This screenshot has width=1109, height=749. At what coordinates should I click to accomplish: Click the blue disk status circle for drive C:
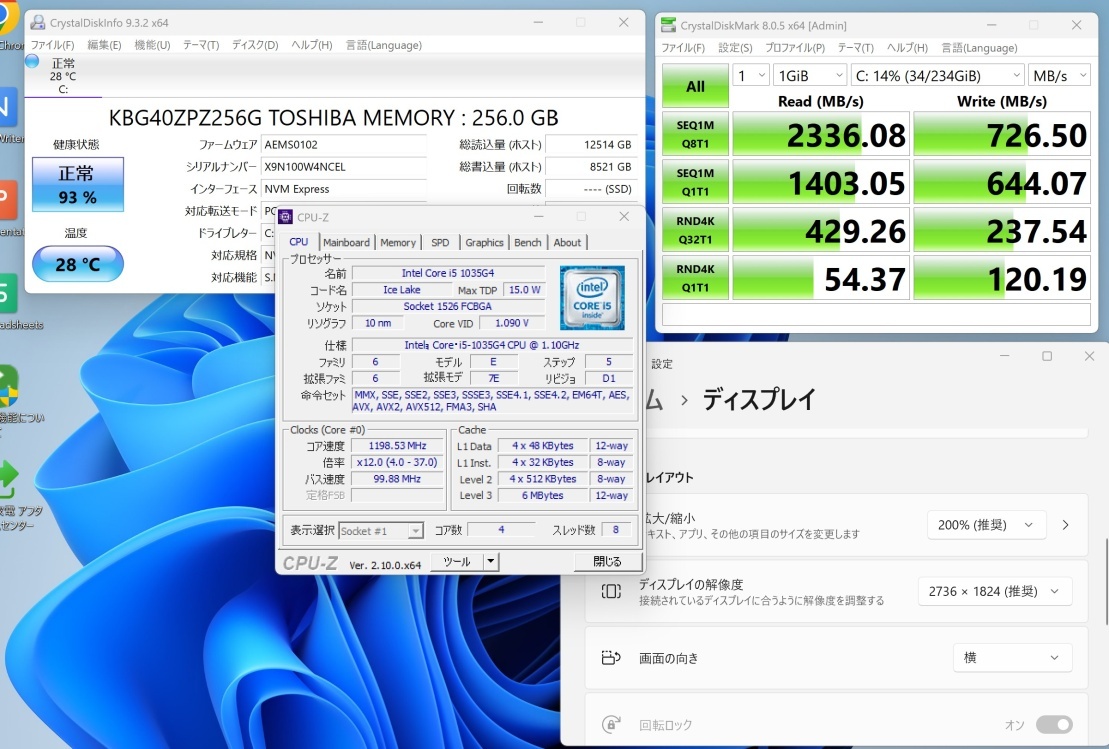32,62
